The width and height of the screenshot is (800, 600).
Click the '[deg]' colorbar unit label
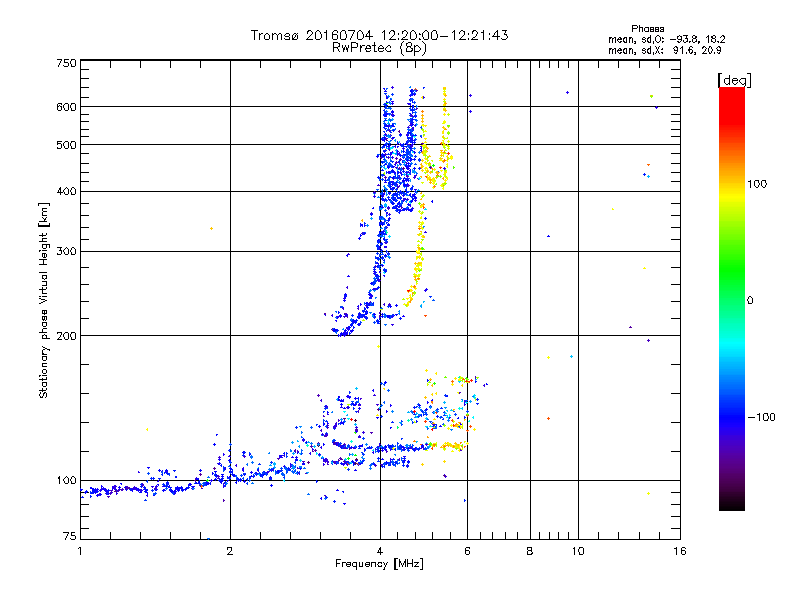point(734,80)
